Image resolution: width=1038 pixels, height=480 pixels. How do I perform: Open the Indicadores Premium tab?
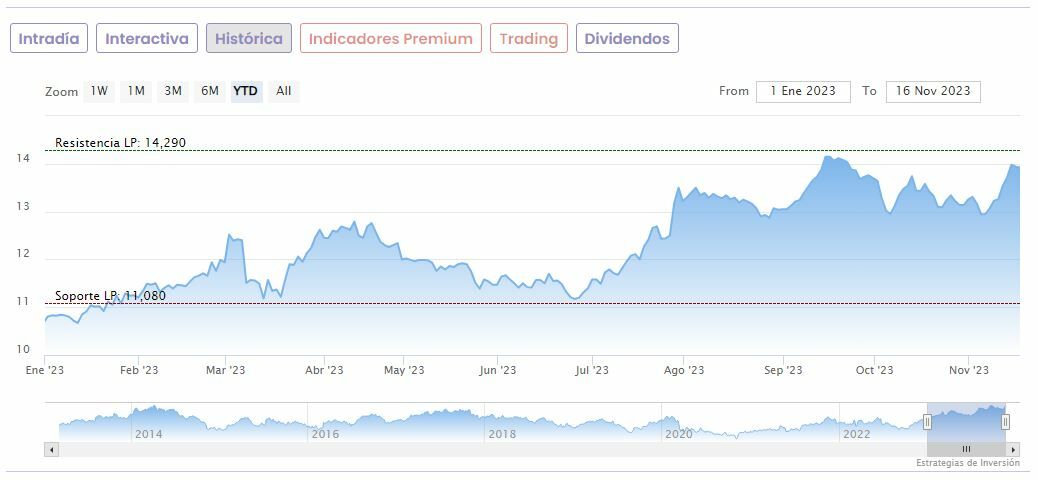(390, 39)
